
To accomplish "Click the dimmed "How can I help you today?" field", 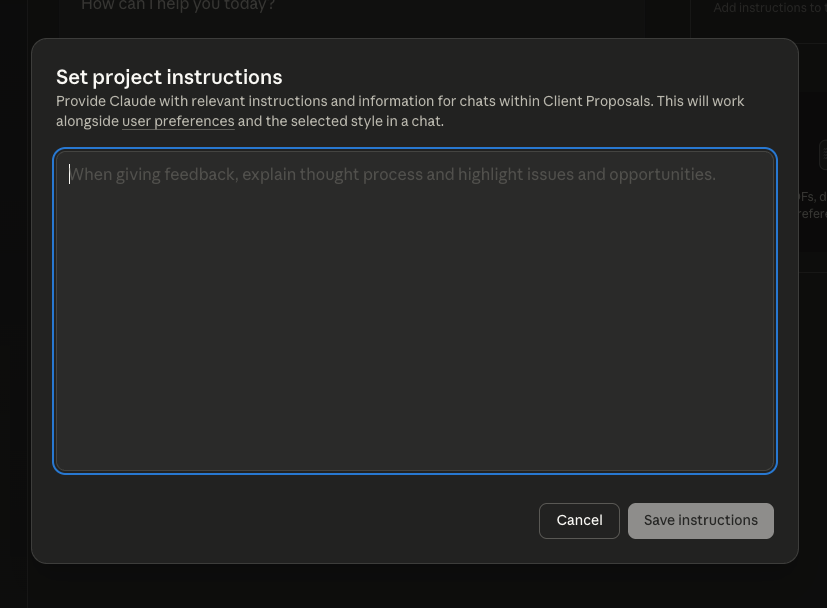I will 178,7.
